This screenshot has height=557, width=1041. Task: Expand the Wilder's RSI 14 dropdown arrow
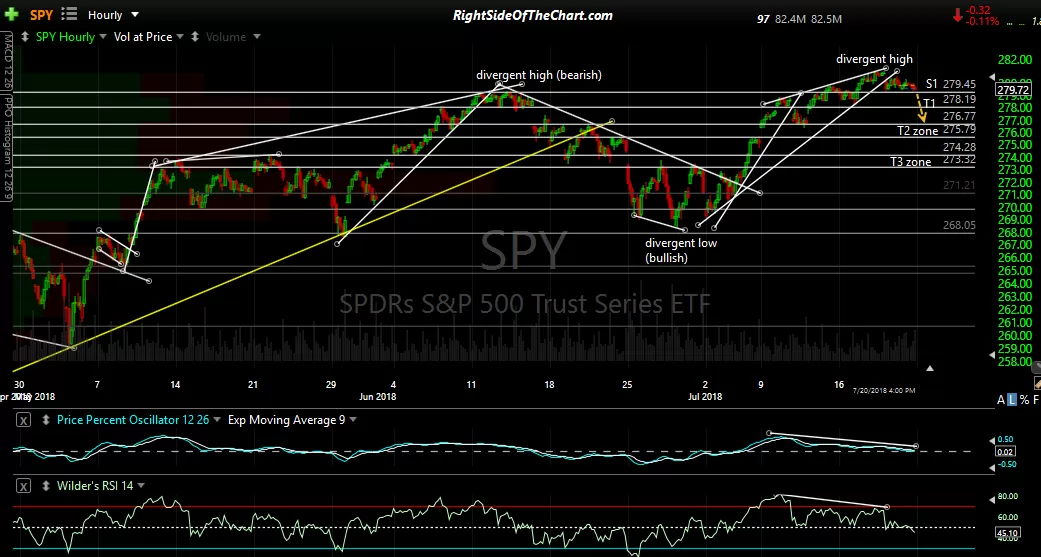141,487
